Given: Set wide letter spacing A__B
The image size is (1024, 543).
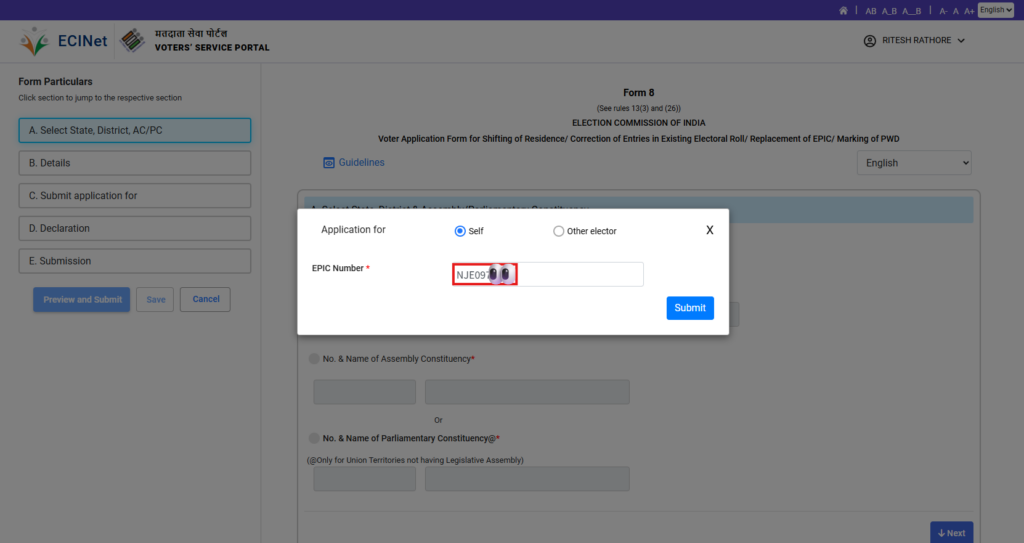Looking at the screenshot, I should point(911,11).
